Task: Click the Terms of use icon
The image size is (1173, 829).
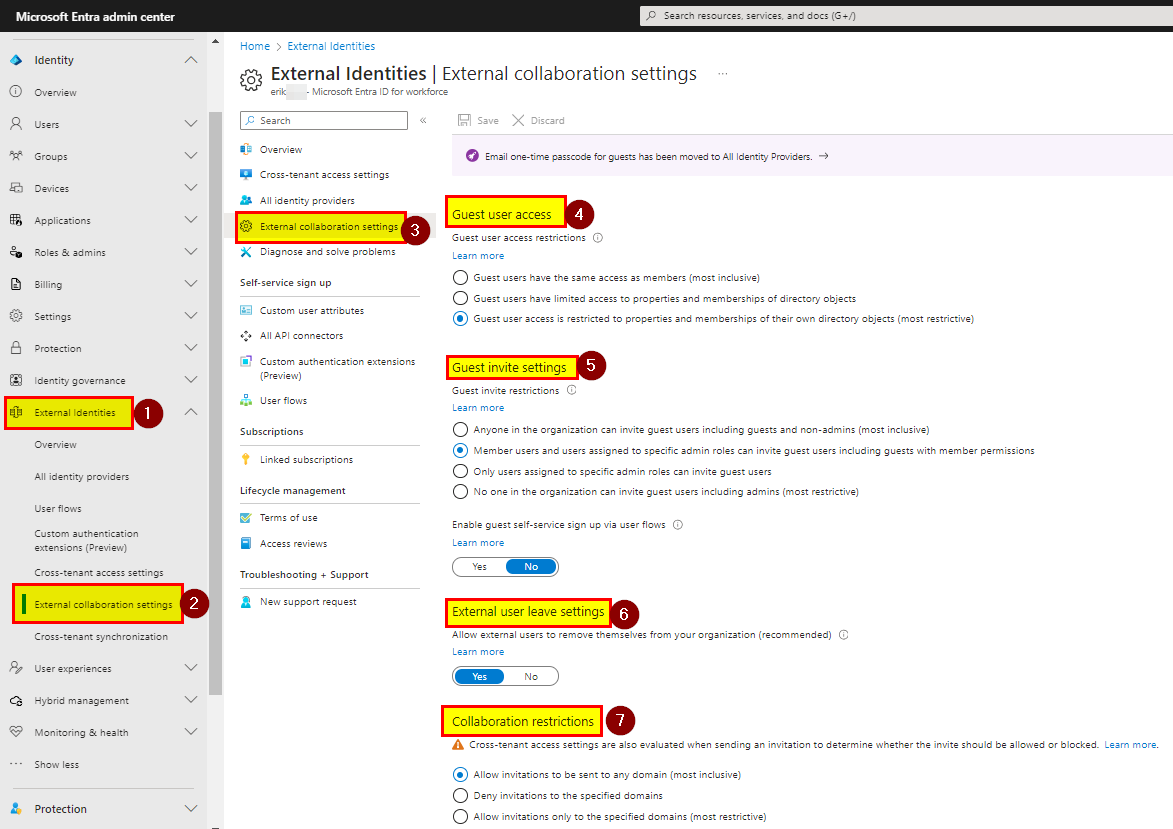Action: click(x=246, y=518)
